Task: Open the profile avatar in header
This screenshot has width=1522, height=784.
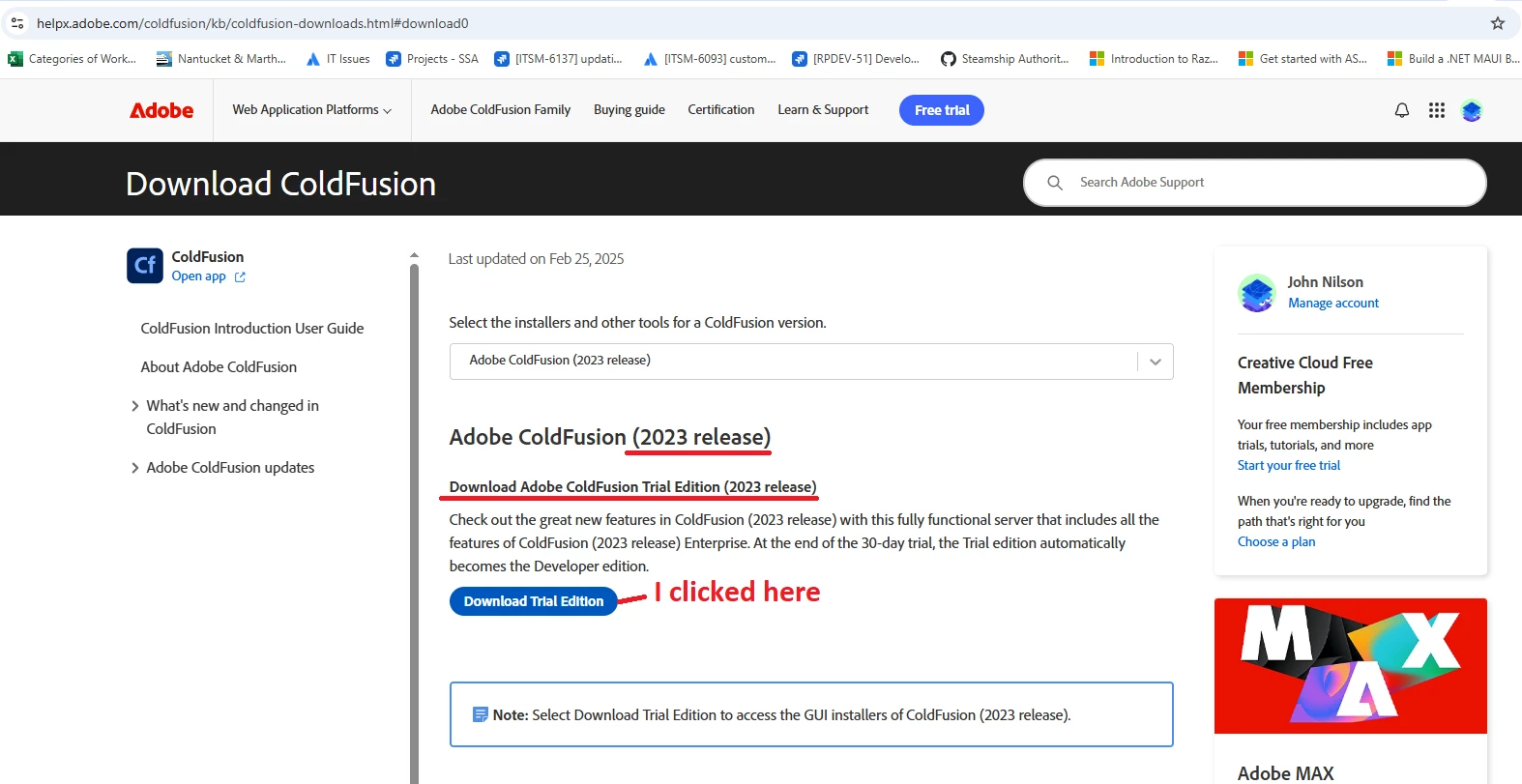Action: point(1472,110)
